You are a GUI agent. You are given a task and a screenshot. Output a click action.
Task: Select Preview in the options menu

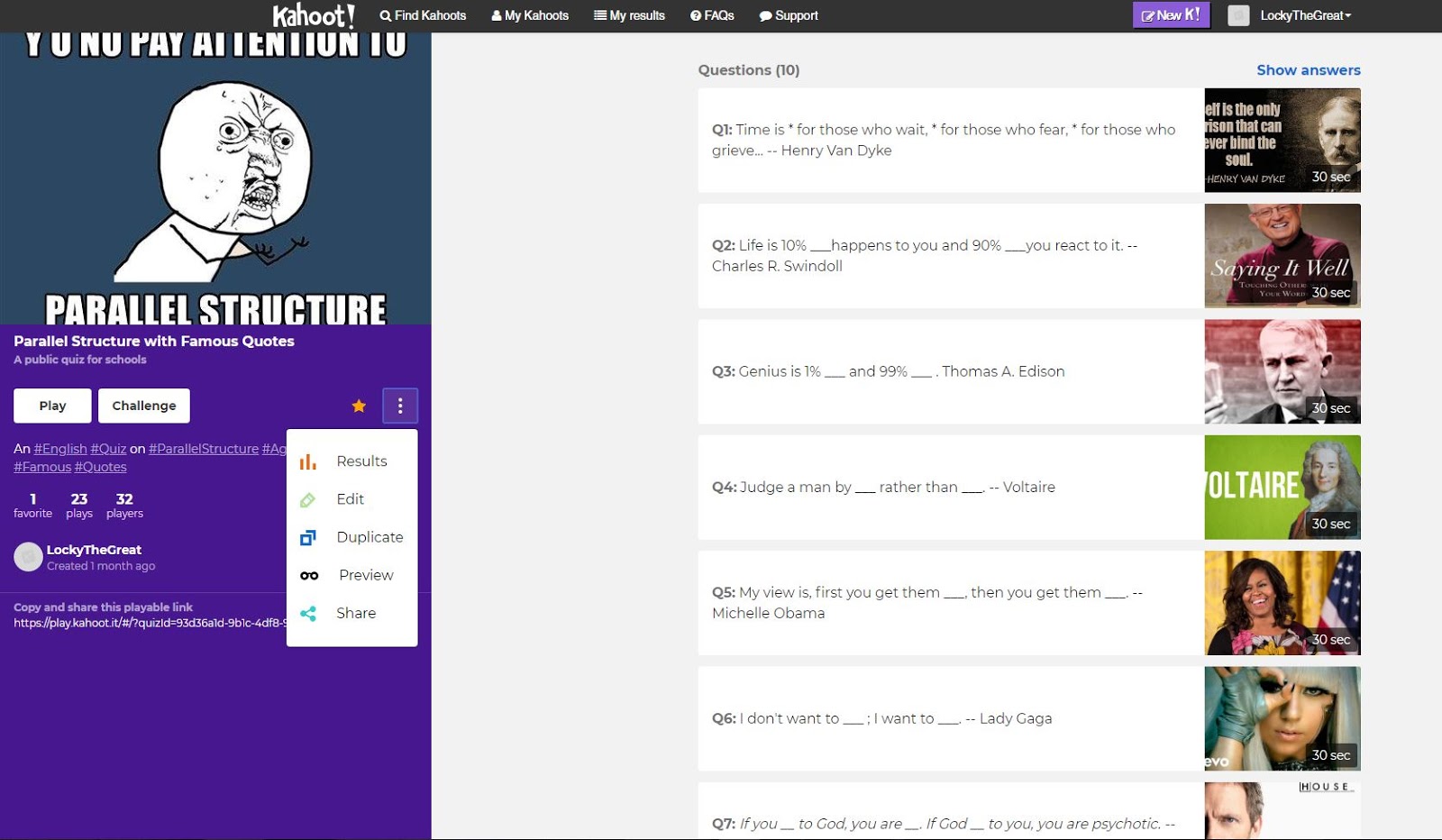(x=351, y=575)
